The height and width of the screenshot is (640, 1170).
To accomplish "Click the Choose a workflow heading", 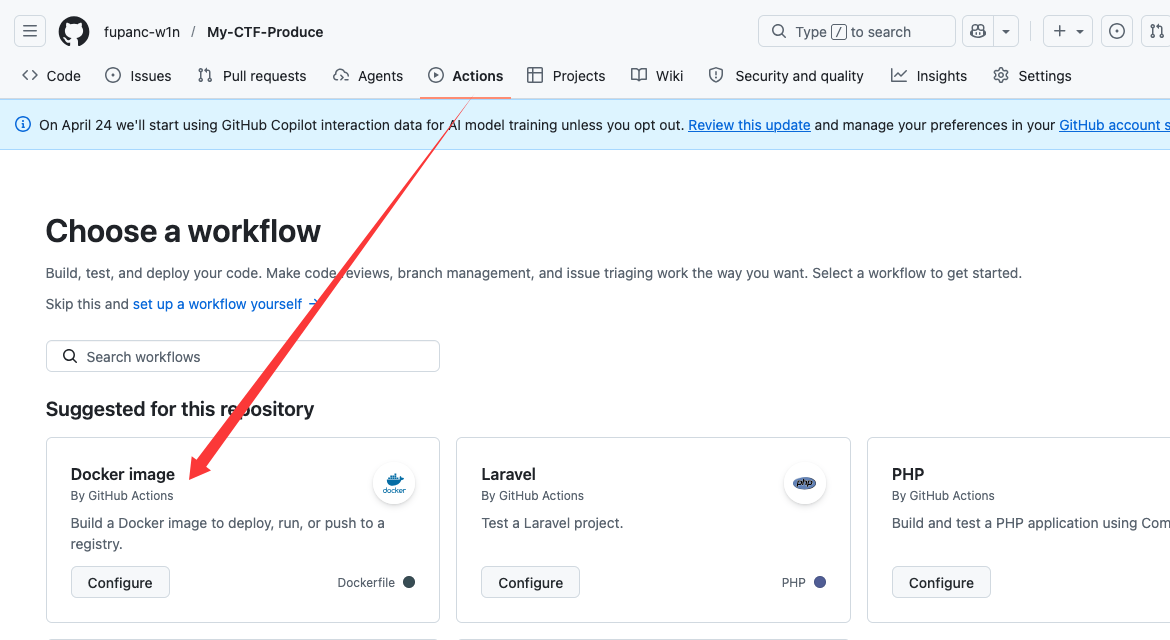I will tap(183, 231).
